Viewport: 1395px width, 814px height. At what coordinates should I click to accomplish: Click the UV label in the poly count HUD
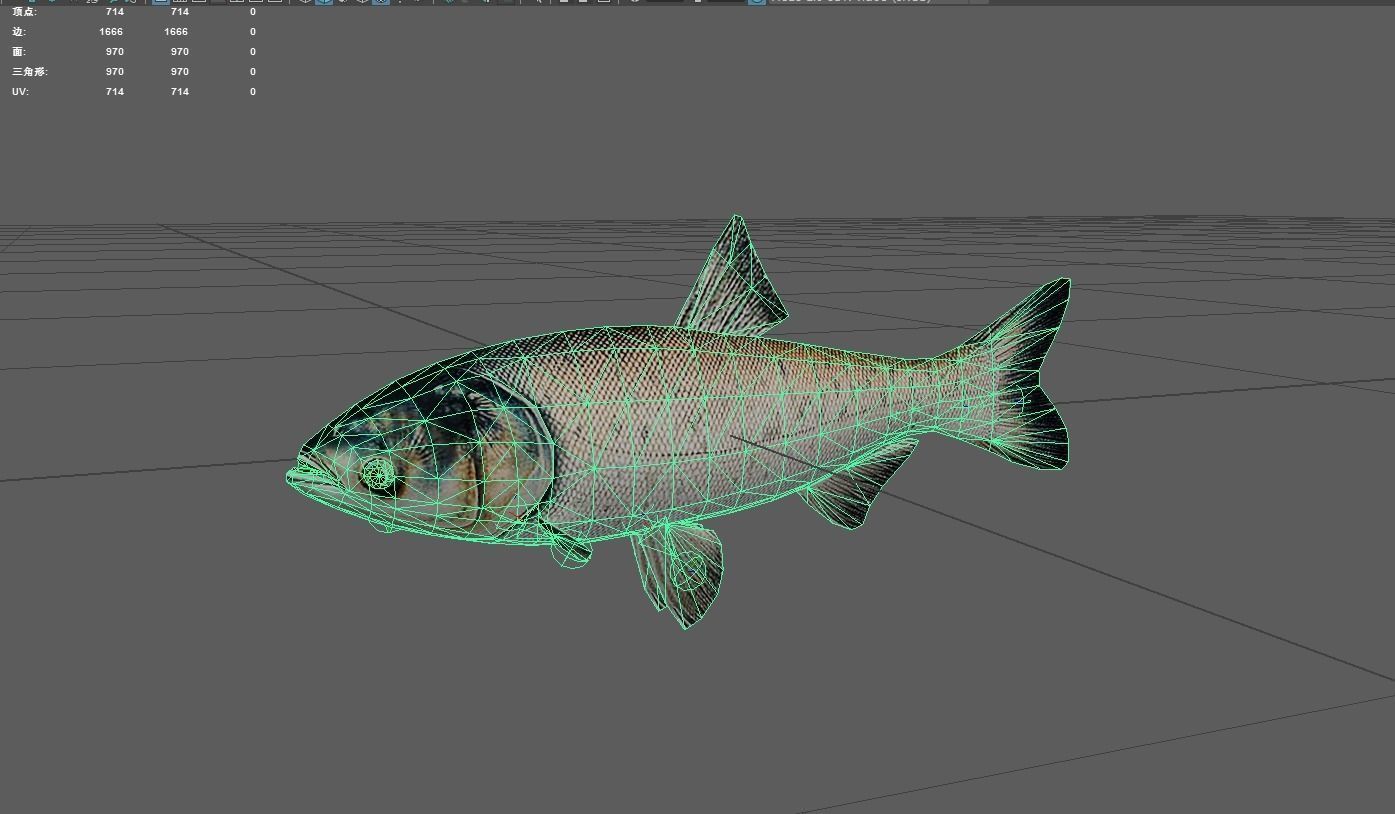20,92
